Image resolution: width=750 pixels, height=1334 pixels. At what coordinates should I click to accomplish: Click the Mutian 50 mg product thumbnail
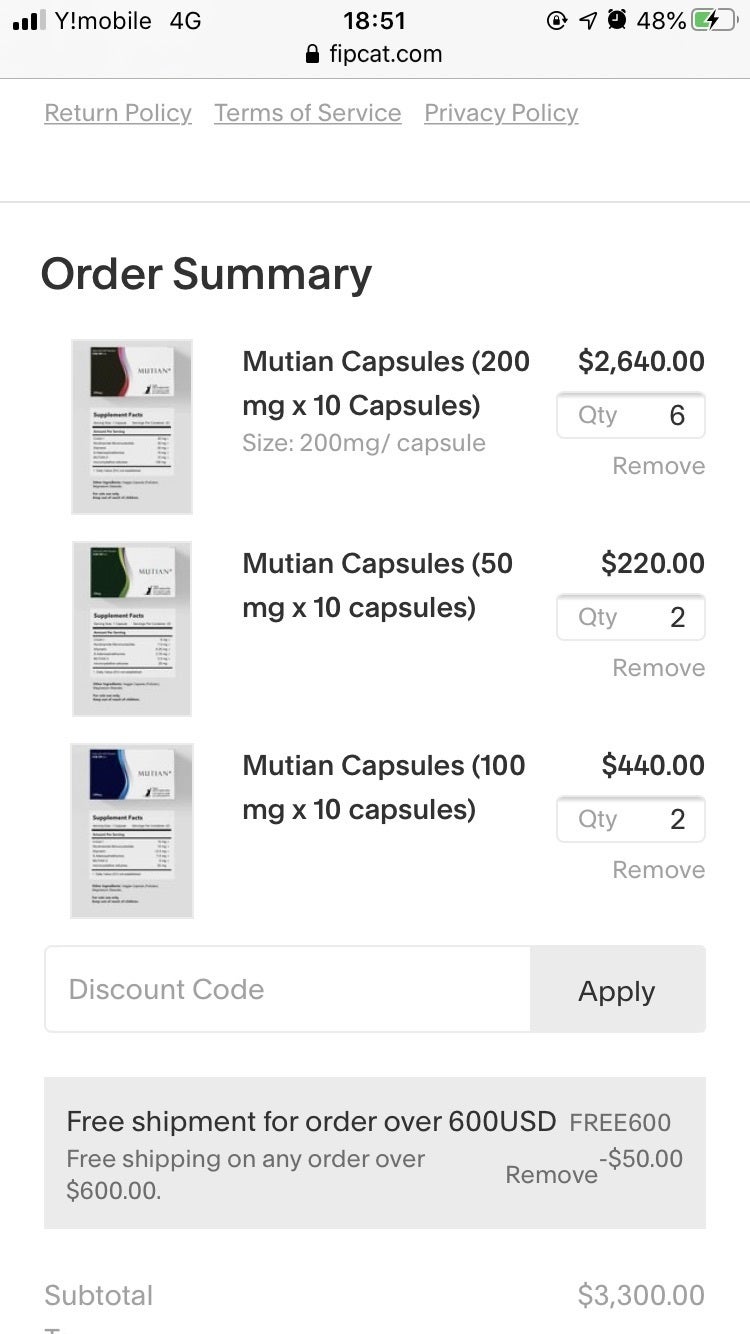point(132,629)
